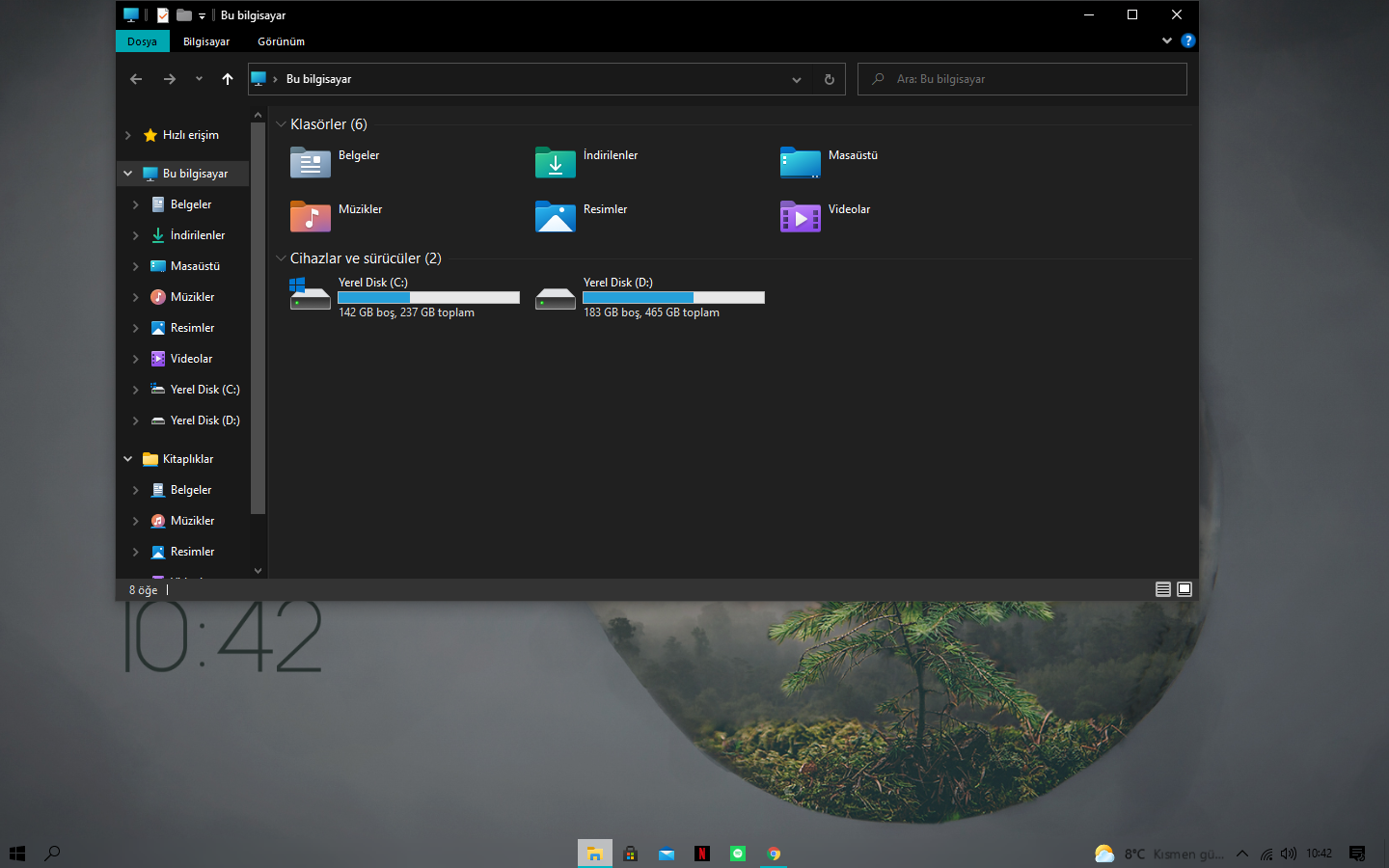Screen dimensions: 1389x868
Task: Select the Yerel Disk (C:) drive icon under Cihazlar ve sürücüler
Action: pyautogui.click(x=311, y=294)
